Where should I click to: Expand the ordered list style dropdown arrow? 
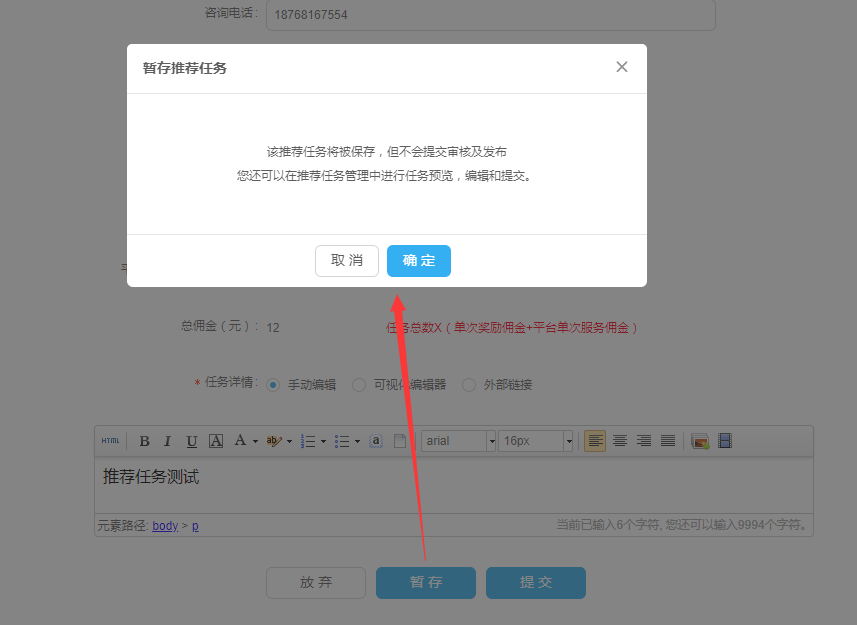tap(324, 441)
